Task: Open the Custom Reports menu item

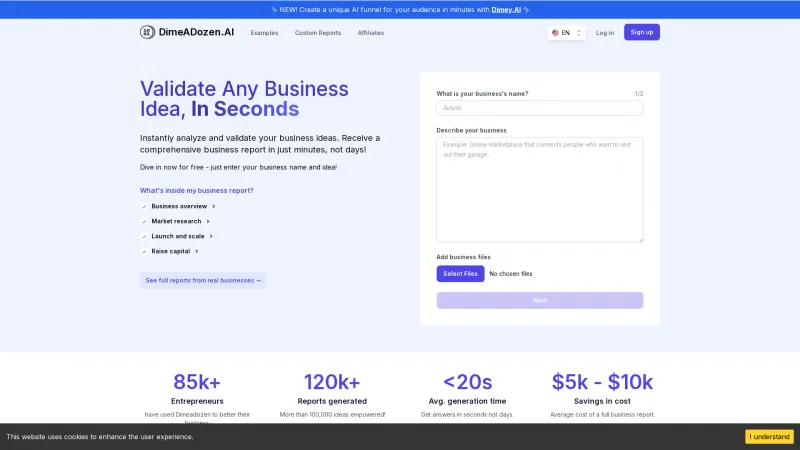Action: tap(318, 33)
